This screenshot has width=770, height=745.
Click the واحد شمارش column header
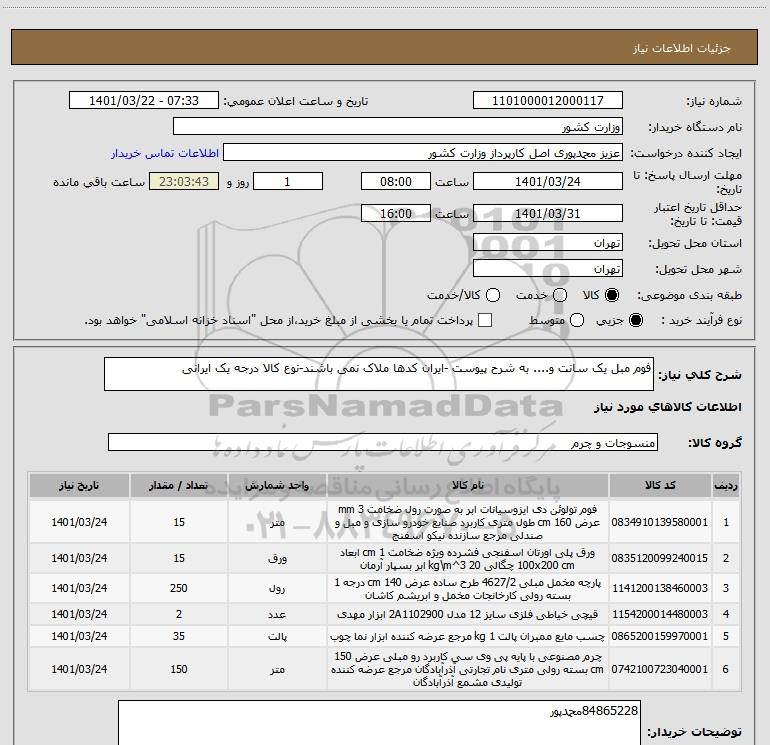pos(277,486)
